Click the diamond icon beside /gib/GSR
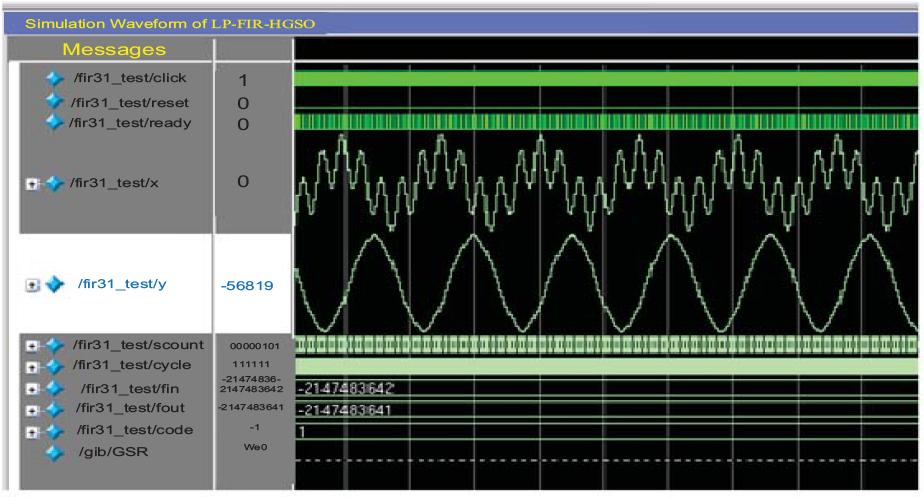This screenshot has width=924, height=497. point(54,452)
